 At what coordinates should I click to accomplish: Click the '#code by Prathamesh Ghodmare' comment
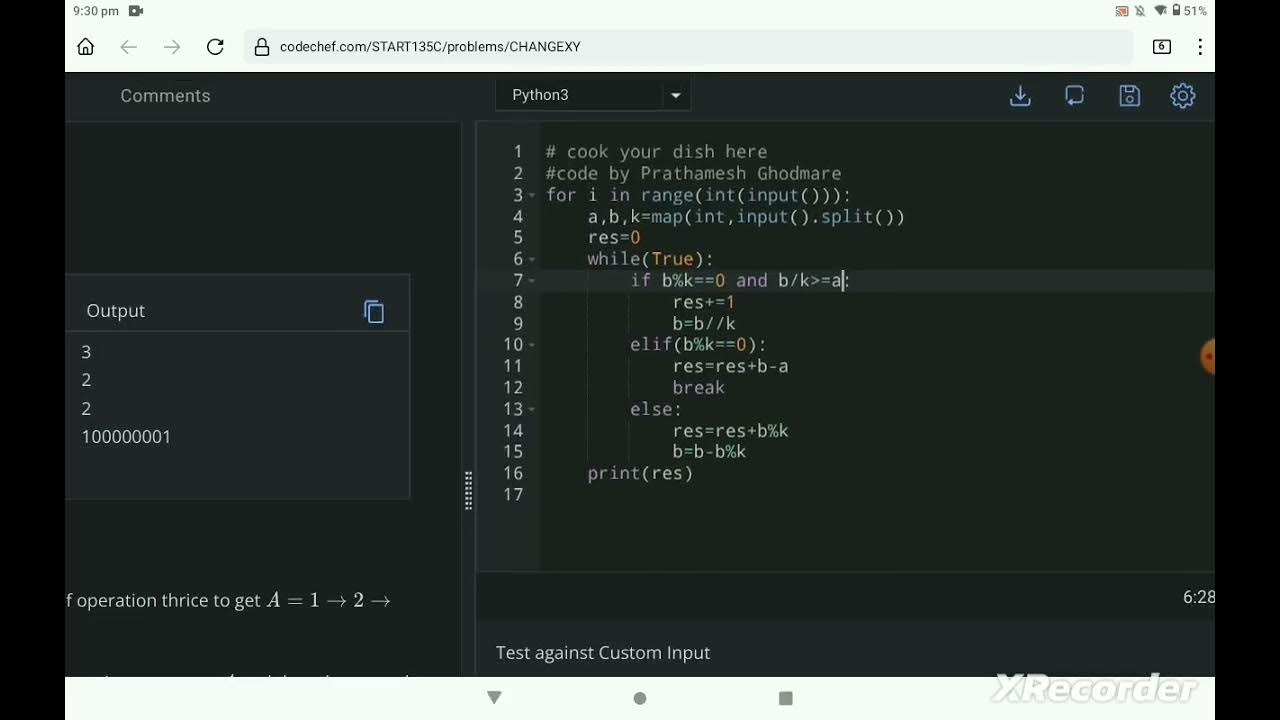[693, 174]
